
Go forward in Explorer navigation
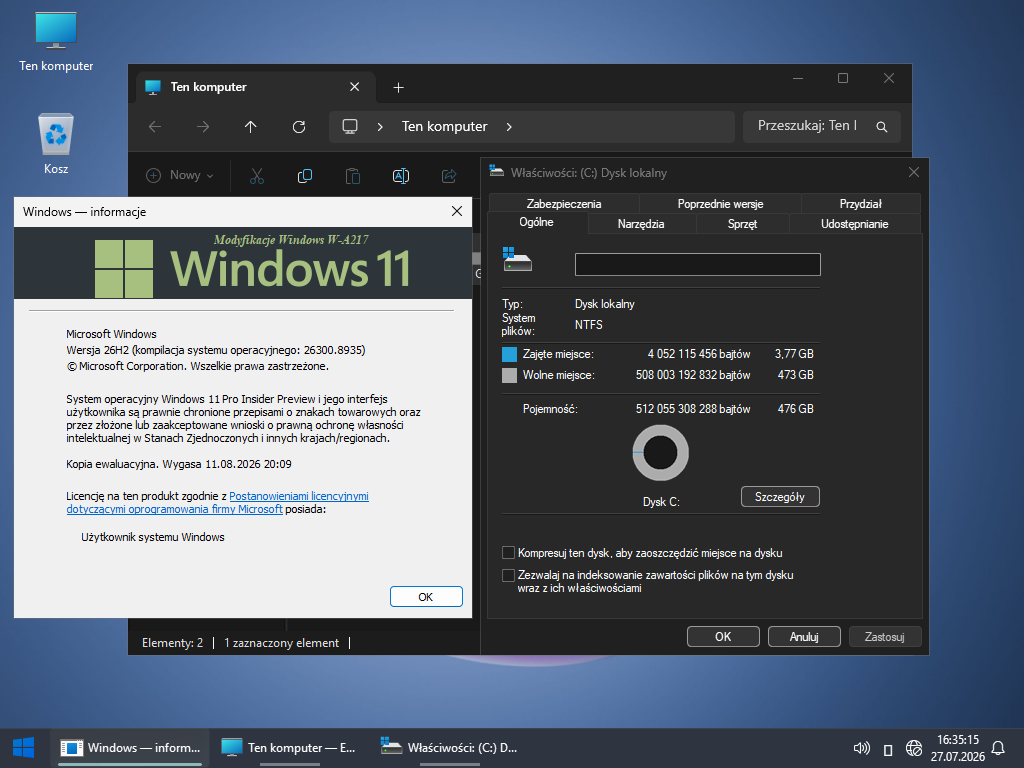coord(203,127)
